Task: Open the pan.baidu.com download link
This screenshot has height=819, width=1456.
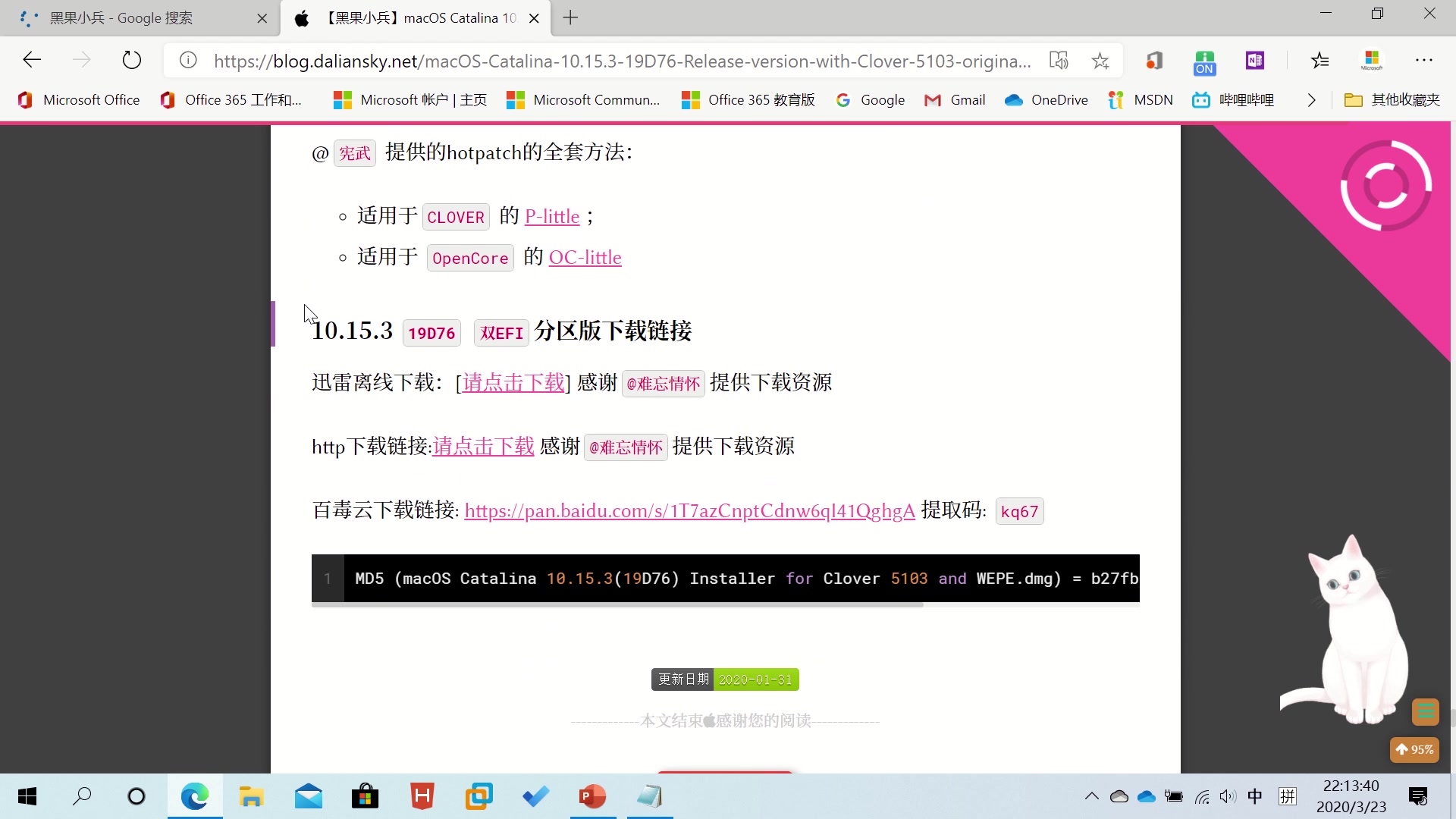Action: 689,511
